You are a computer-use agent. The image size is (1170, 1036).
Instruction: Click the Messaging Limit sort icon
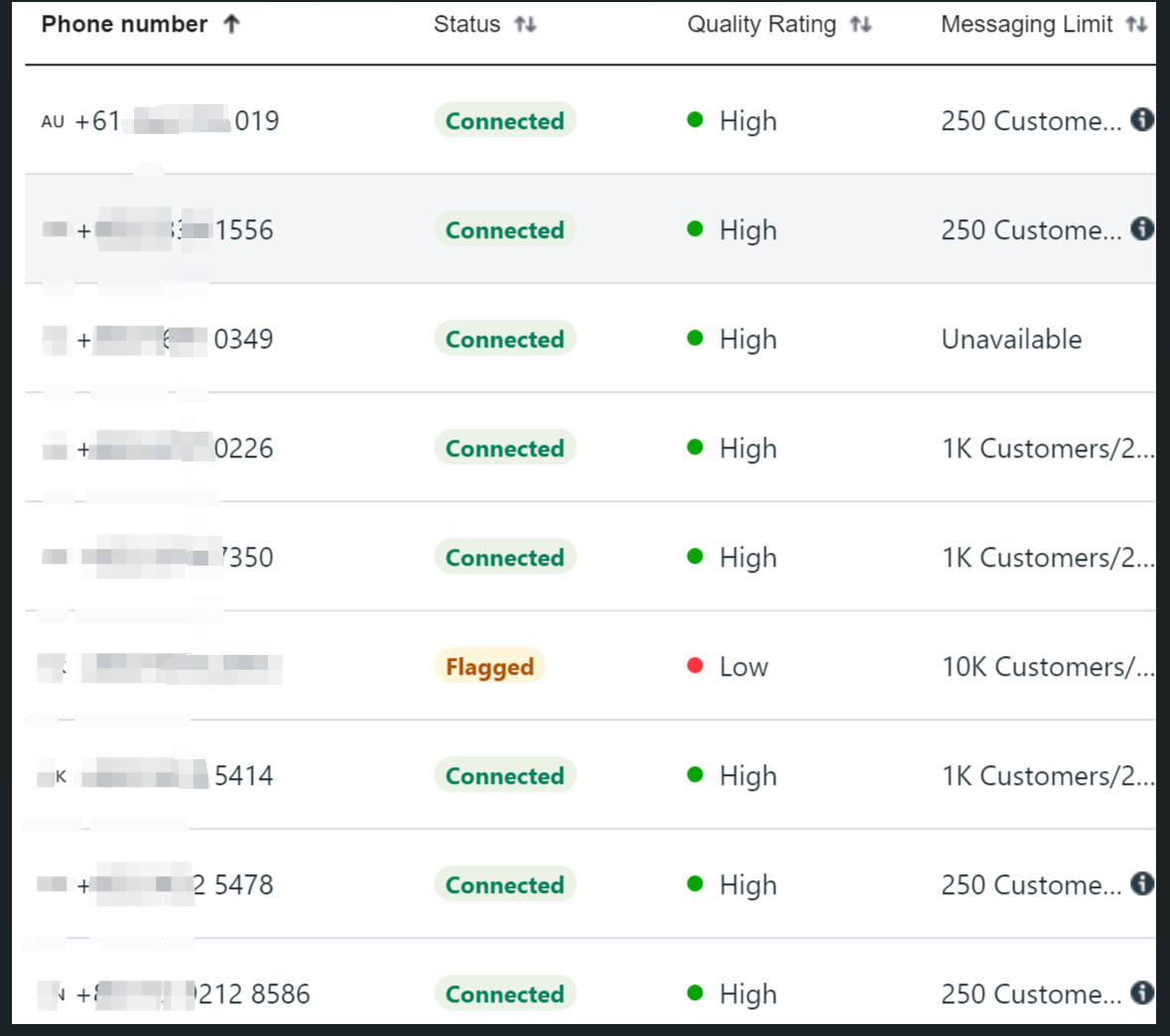pos(1136,25)
